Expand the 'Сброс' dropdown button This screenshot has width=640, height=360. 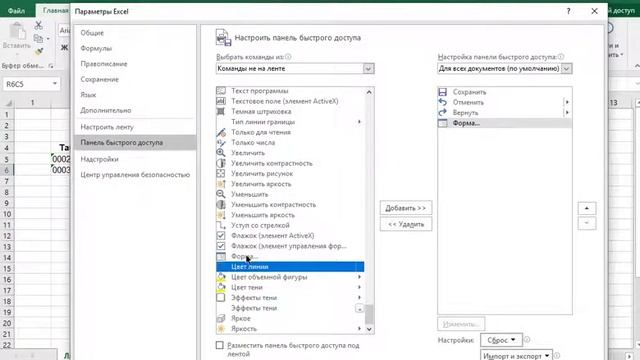501,340
